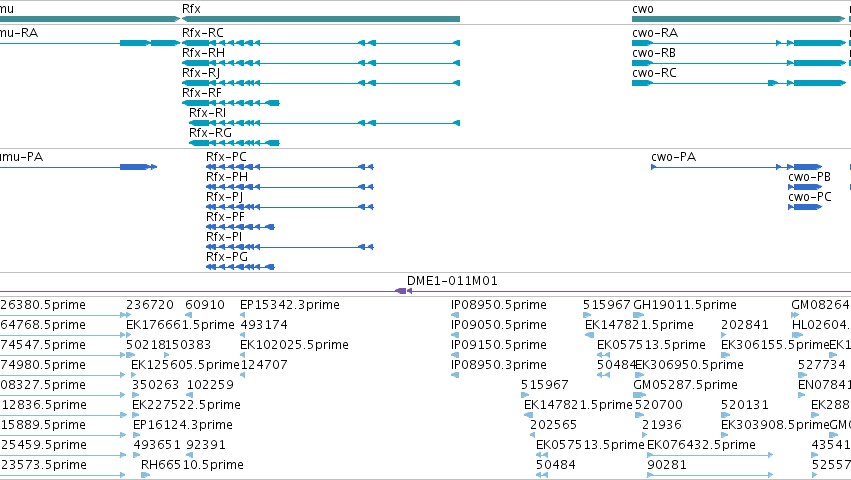The image size is (851, 480).
Task: Click EST label 350263
Action: (x=155, y=385)
